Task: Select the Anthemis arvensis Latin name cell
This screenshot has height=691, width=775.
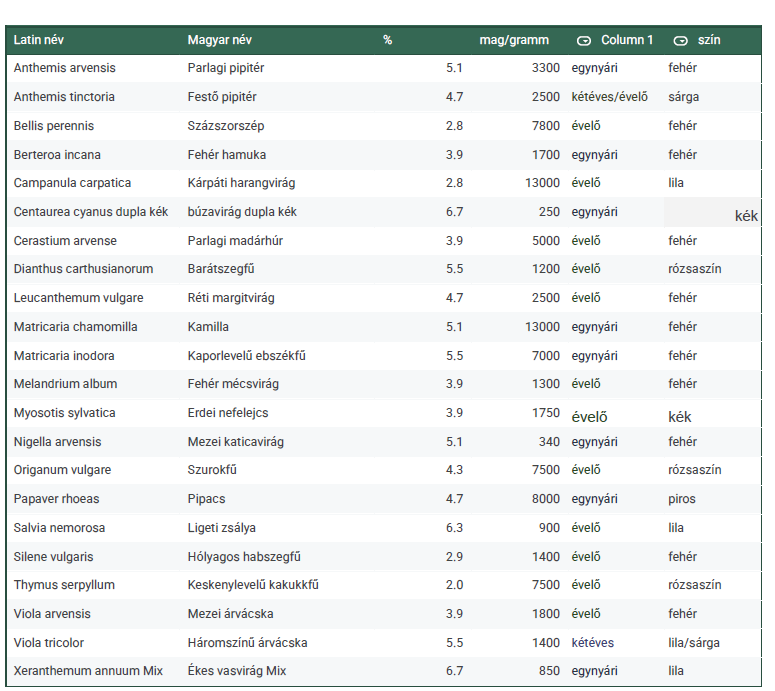Action: tap(65, 68)
